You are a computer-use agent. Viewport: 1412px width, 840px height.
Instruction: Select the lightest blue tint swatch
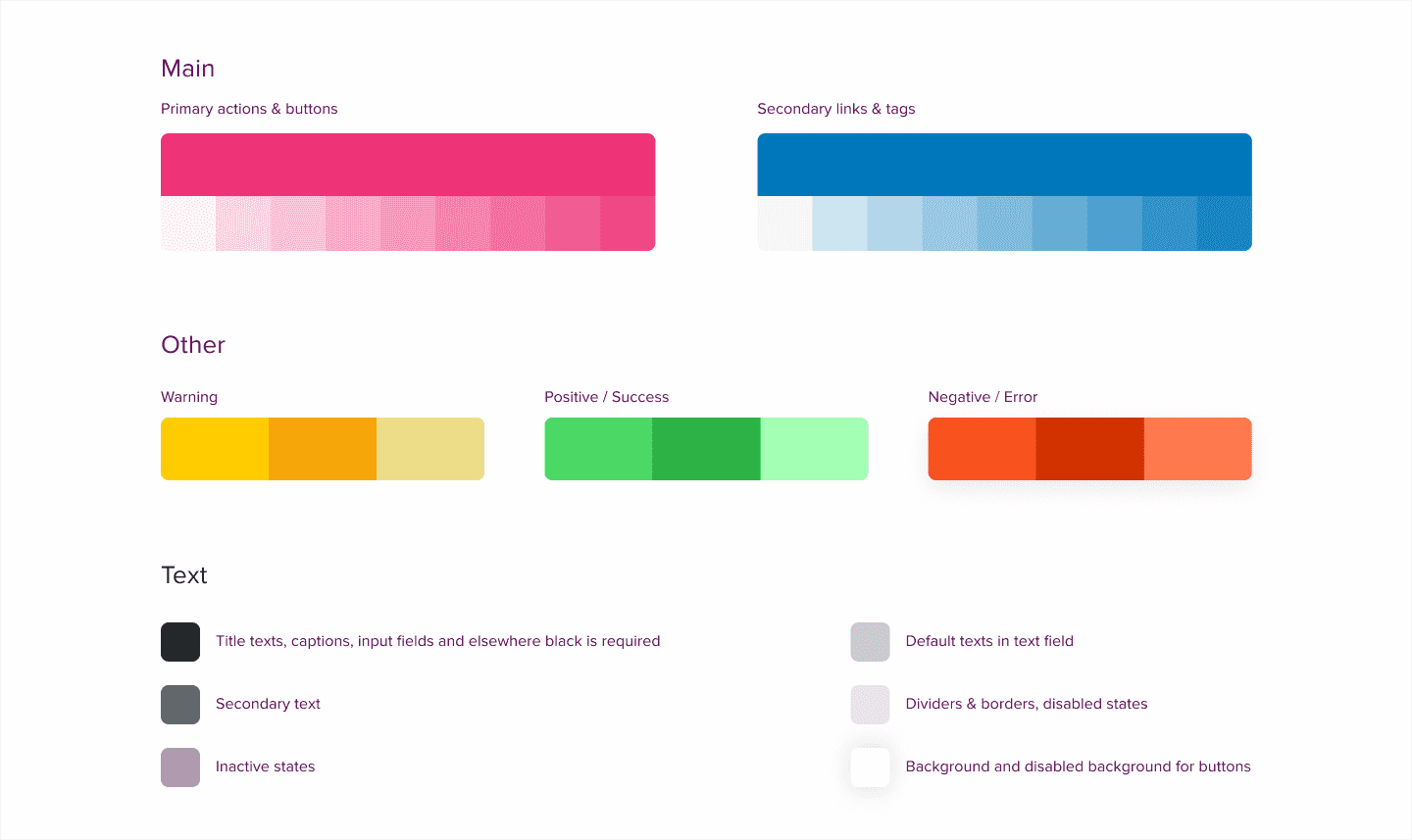point(784,223)
